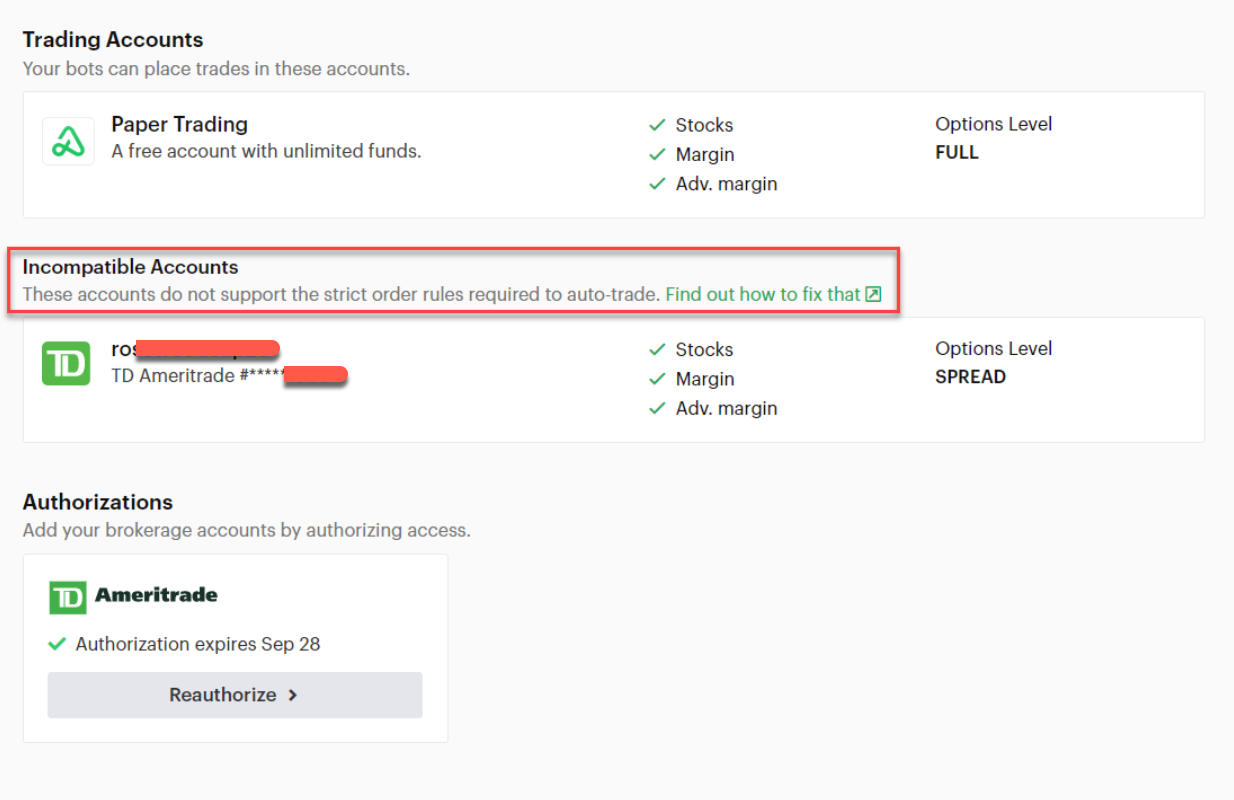The image size is (1234, 800).
Task: Click the Paper Trading Adv. margin checkmark
Action: tap(657, 184)
